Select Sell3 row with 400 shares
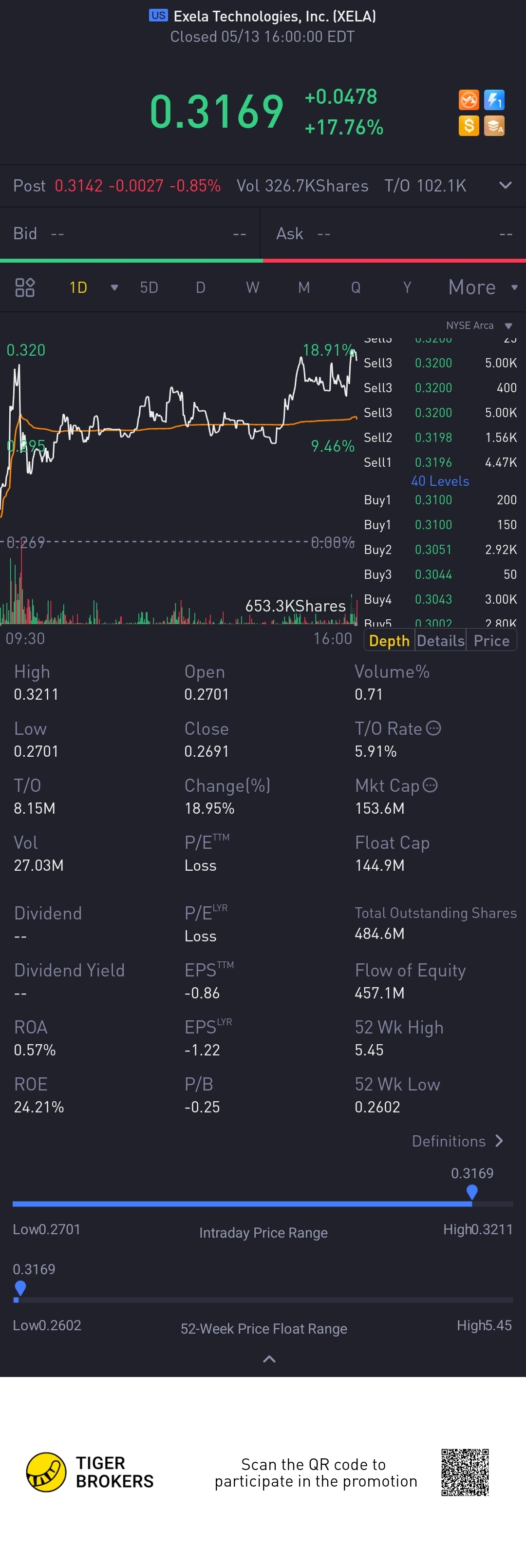Image resolution: width=526 pixels, height=1568 pixels. point(440,388)
